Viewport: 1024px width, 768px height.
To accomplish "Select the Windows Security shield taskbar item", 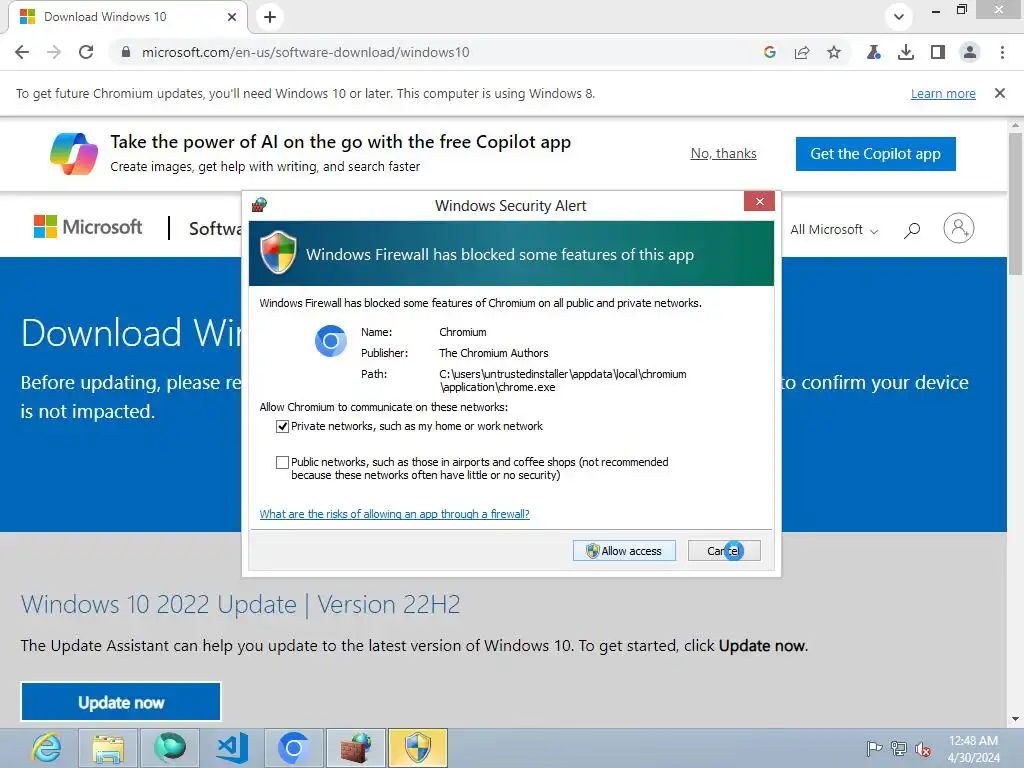I will coord(417,748).
